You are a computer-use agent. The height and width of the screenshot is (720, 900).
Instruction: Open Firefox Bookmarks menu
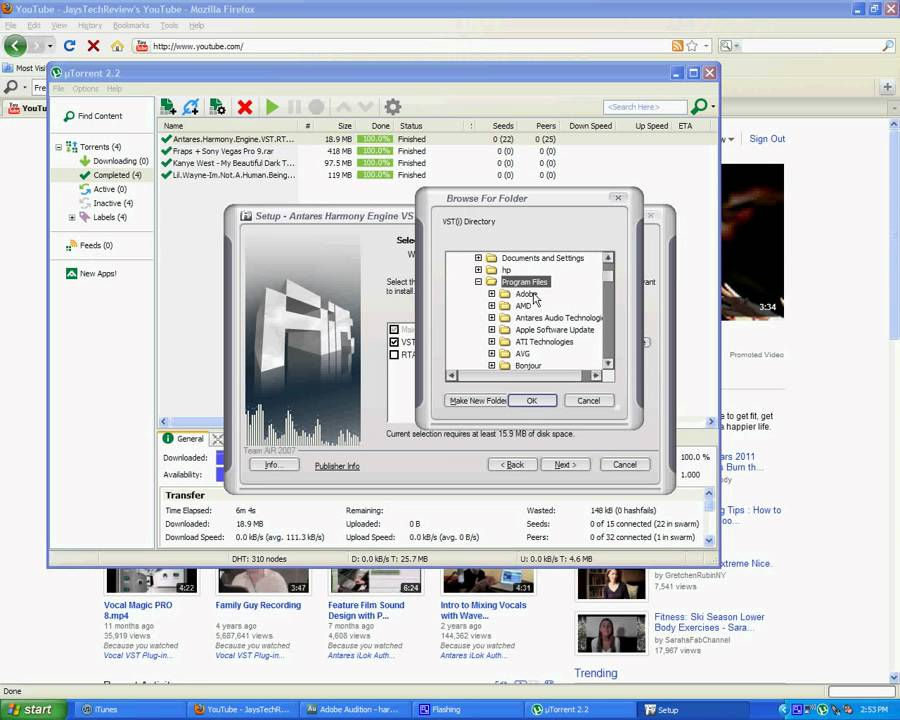pos(131,26)
